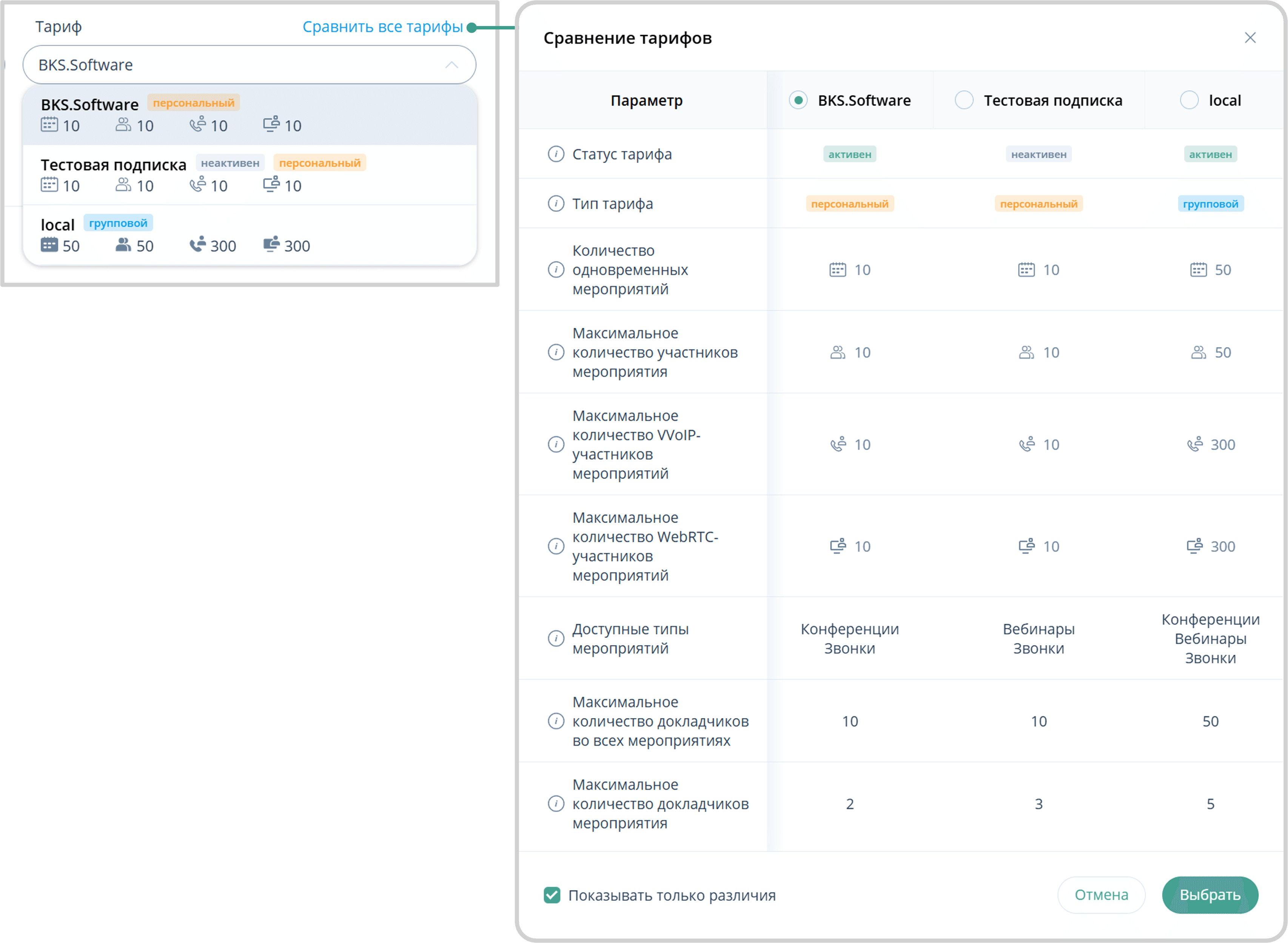The image size is (1288, 943).
Task: Click participants icon in Тестовая подписка comparison column
Action: click(1026, 352)
